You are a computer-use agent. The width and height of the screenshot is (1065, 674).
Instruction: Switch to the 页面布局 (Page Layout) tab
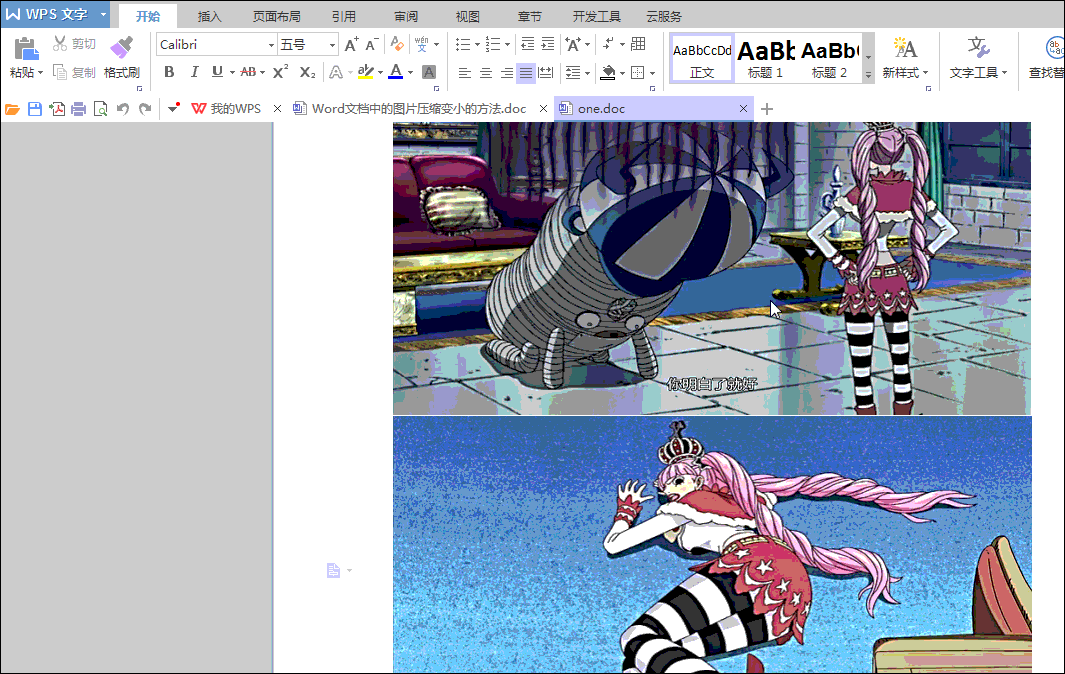[x=276, y=16]
